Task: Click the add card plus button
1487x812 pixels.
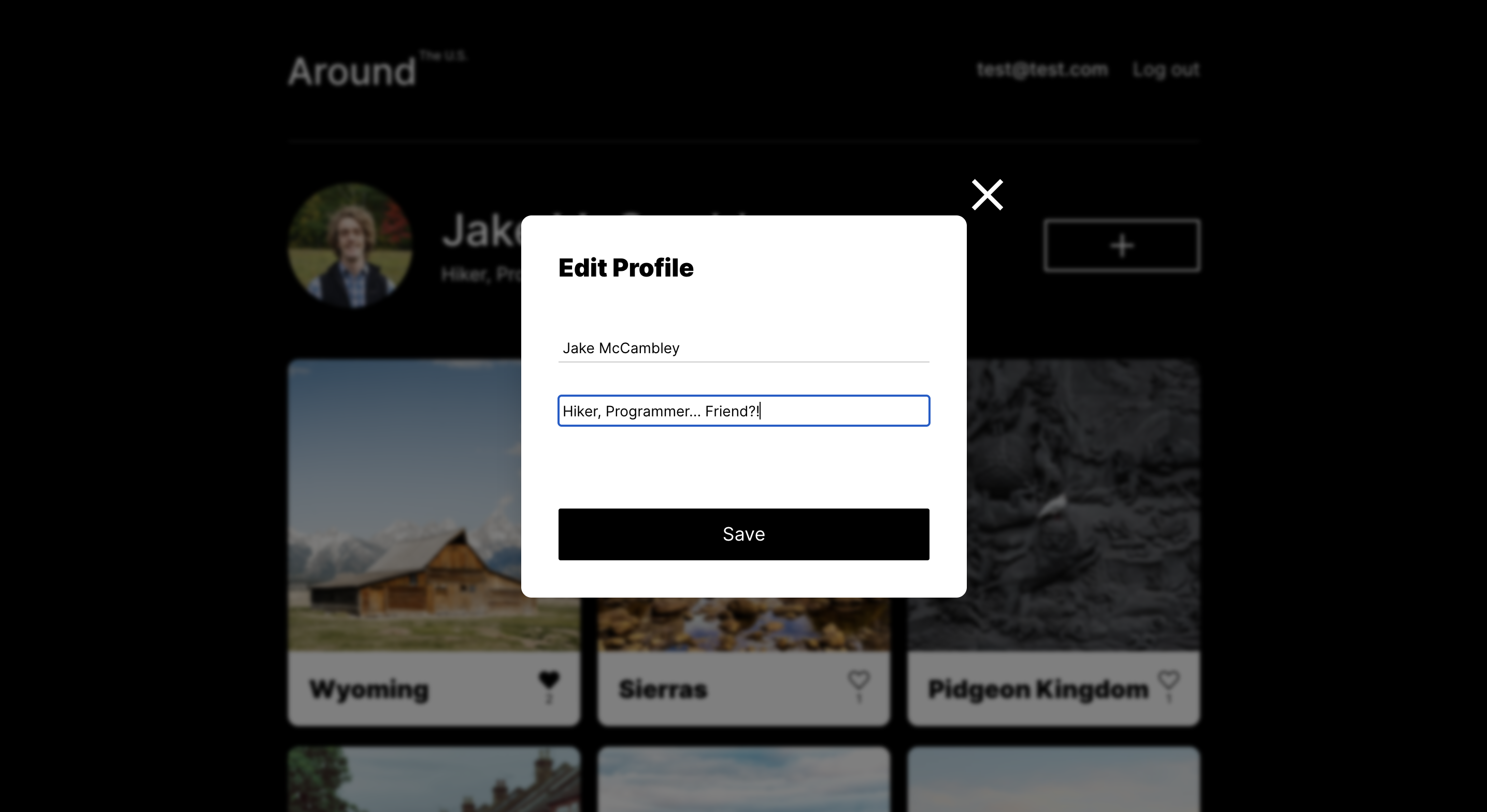Action: point(1122,245)
